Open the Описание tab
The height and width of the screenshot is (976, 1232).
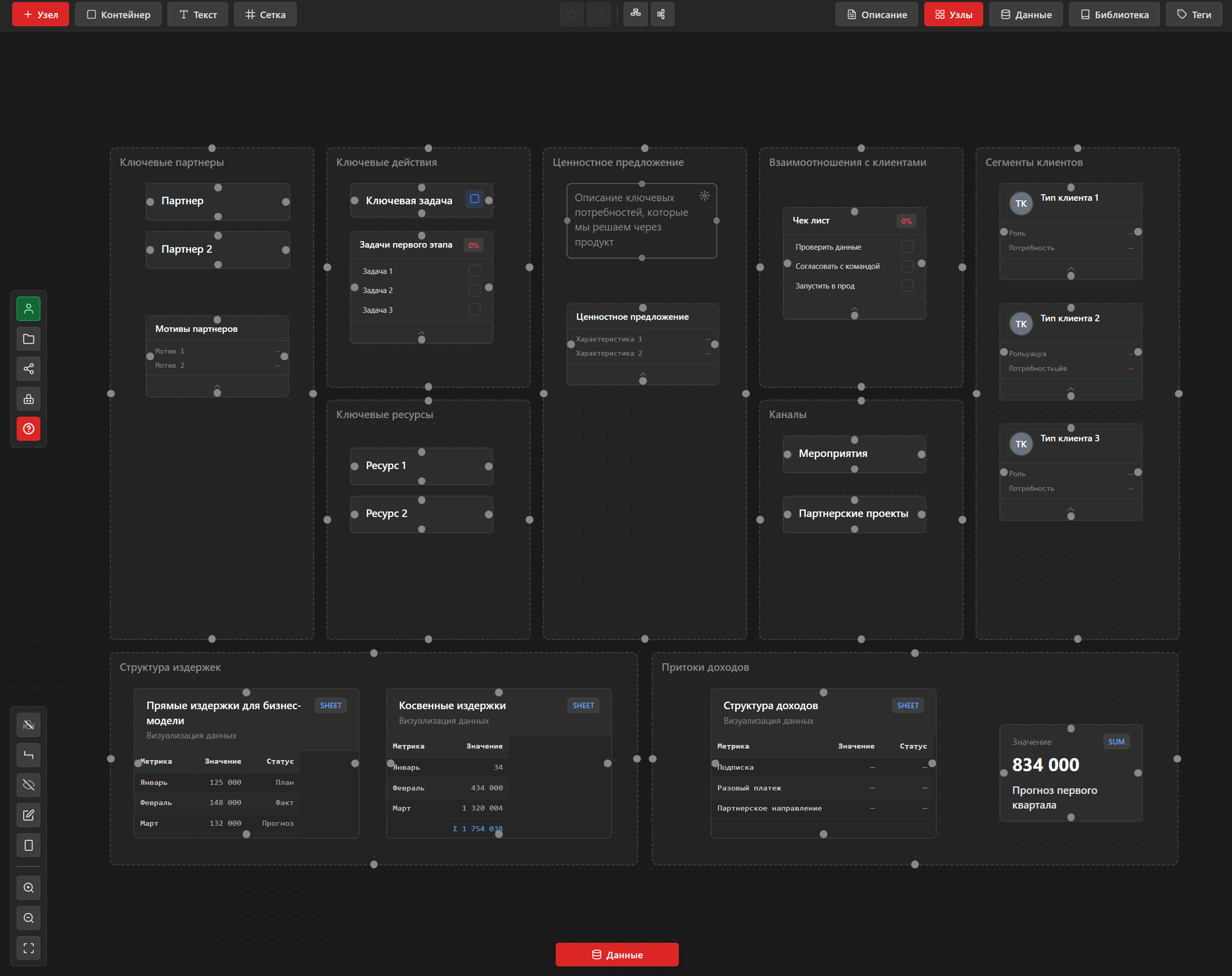[876, 14]
